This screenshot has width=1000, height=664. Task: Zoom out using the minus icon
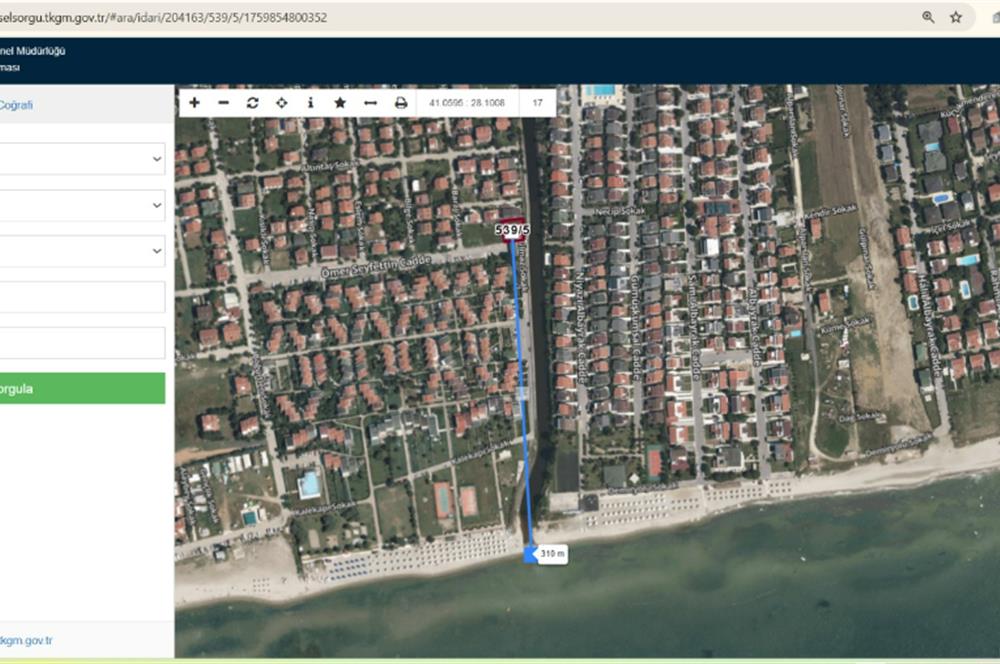tap(221, 102)
